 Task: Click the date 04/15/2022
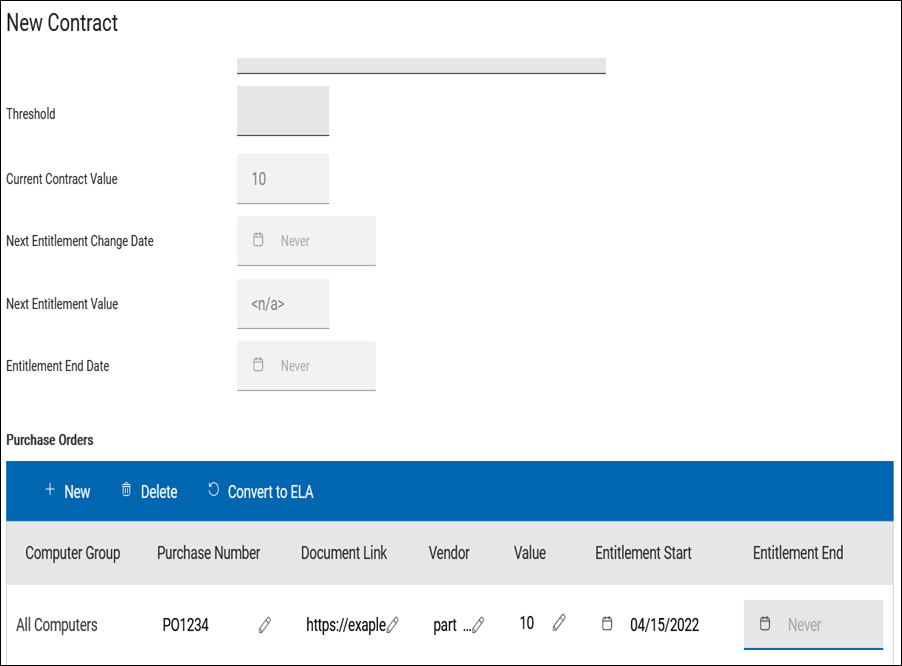pos(664,625)
